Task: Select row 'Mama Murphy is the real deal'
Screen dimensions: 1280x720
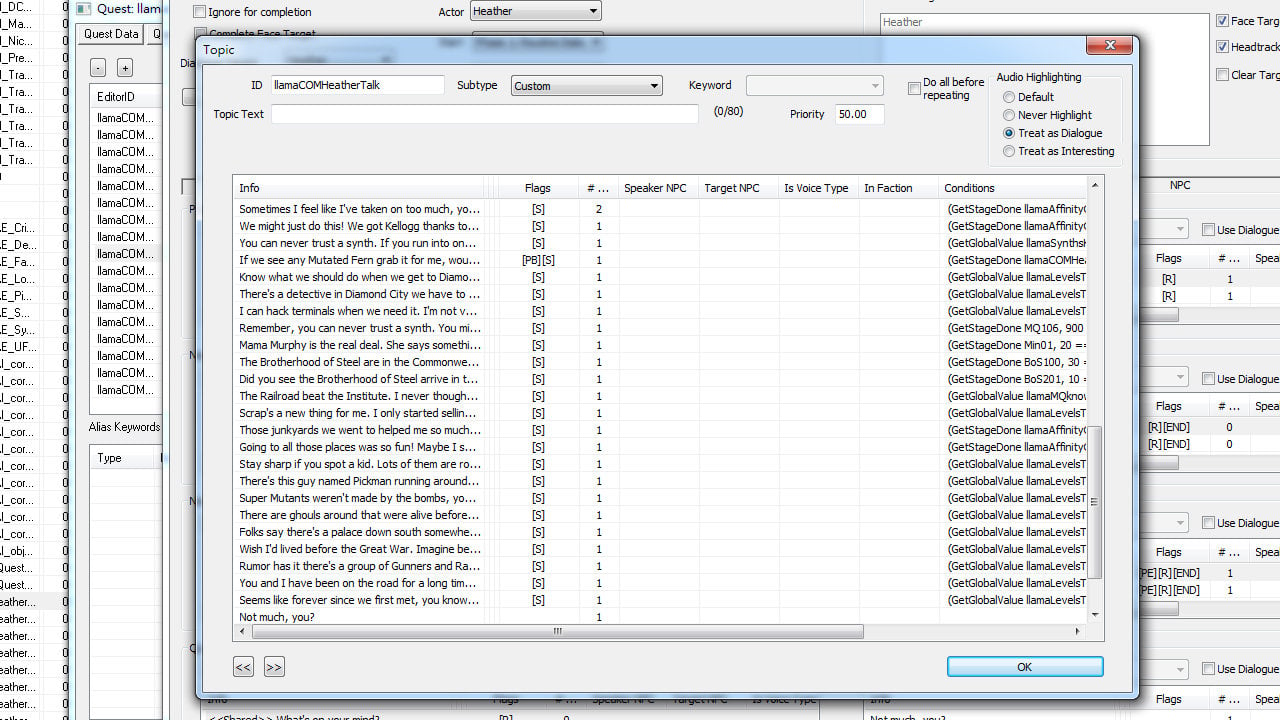Action: (660, 345)
